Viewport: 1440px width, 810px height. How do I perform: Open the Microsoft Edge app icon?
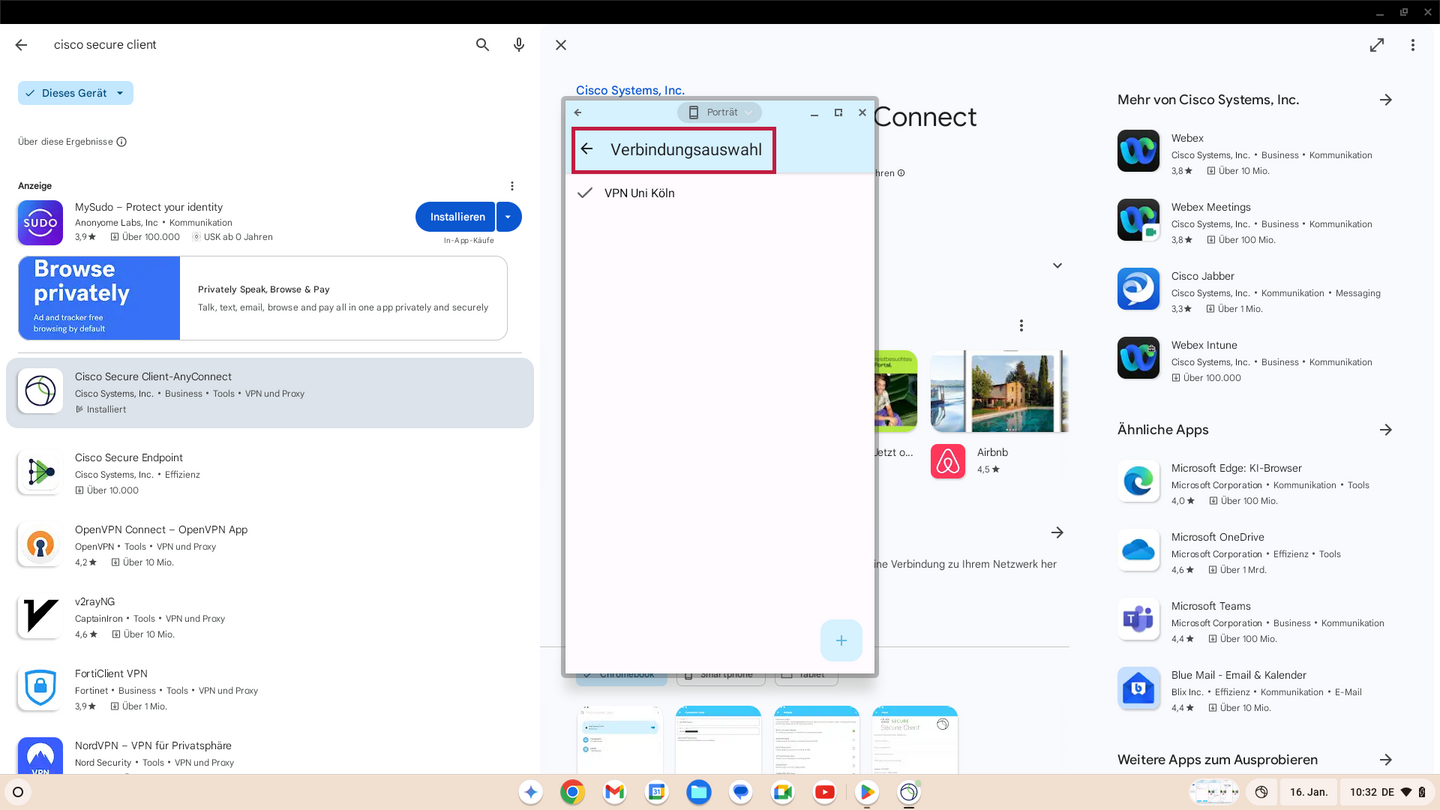point(1138,481)
